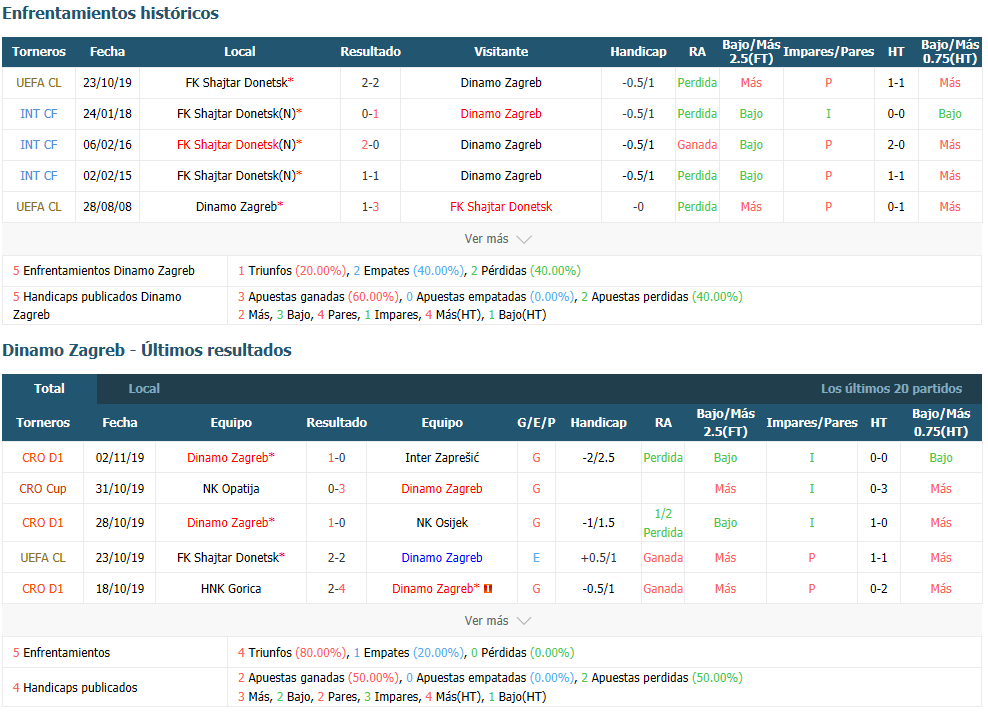Image resolution: width=988 pixels, height=713 pixels.
Task: Click the +0.5/1 handicap value
Action: (599, 557)
